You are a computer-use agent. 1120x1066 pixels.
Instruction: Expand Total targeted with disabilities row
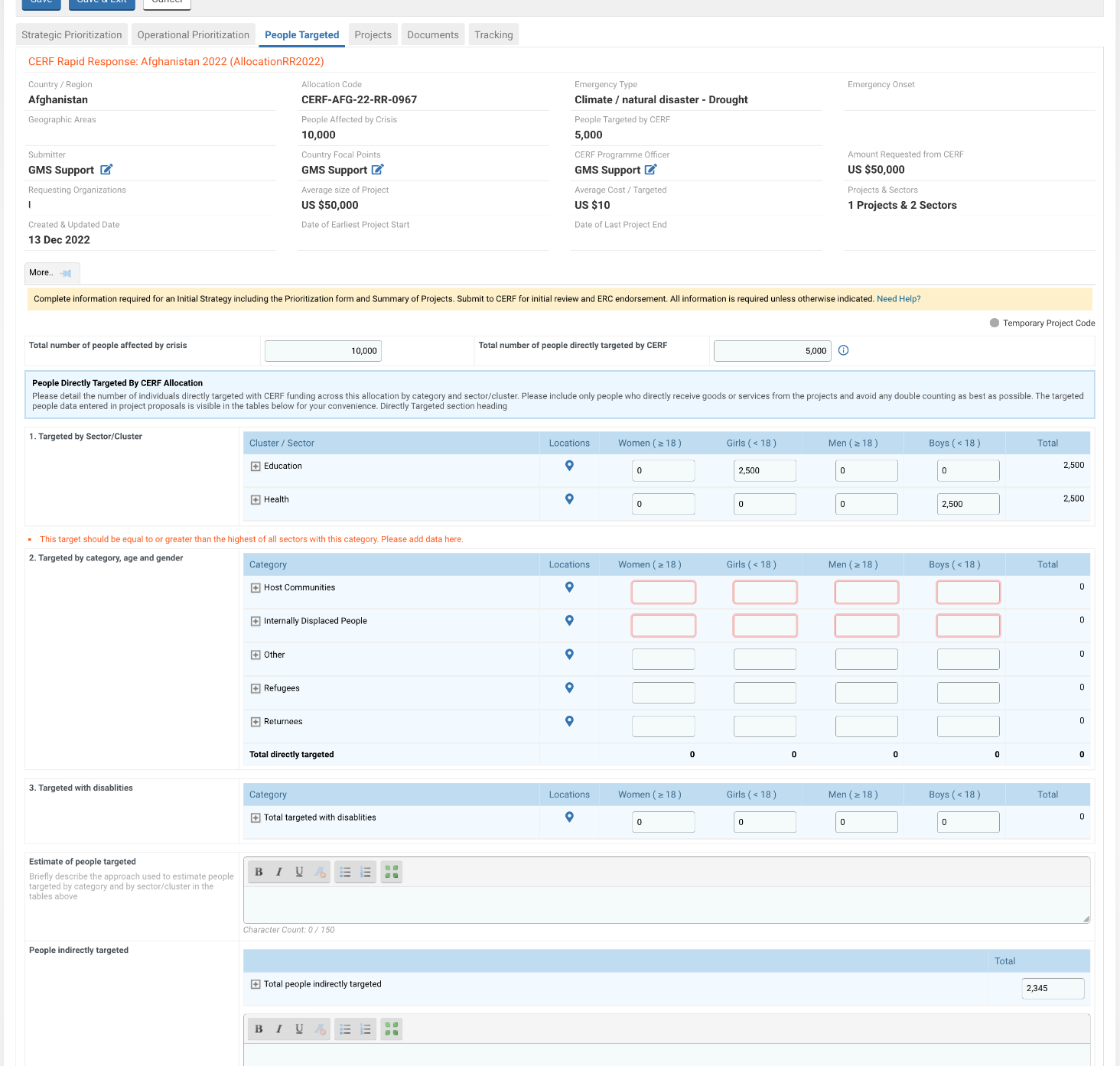[x=256, y=818]
